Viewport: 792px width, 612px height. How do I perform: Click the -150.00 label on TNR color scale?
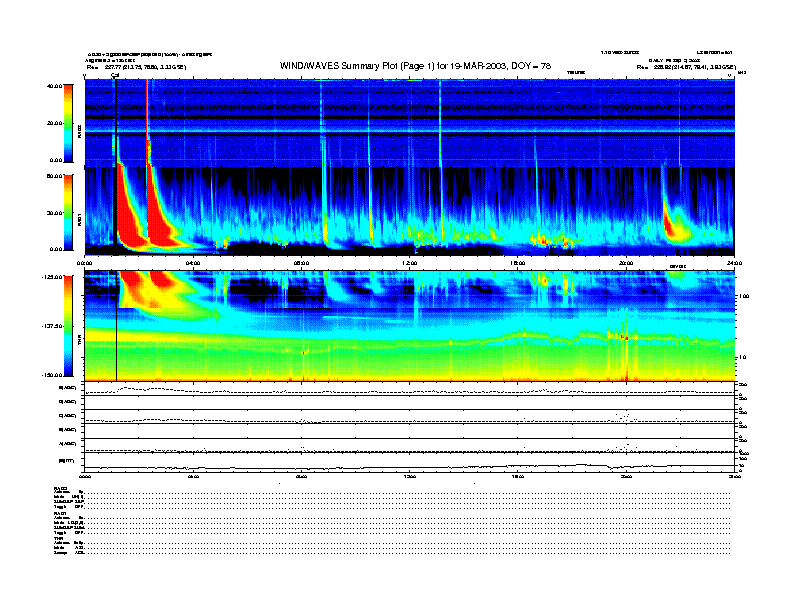pos(52,375)
